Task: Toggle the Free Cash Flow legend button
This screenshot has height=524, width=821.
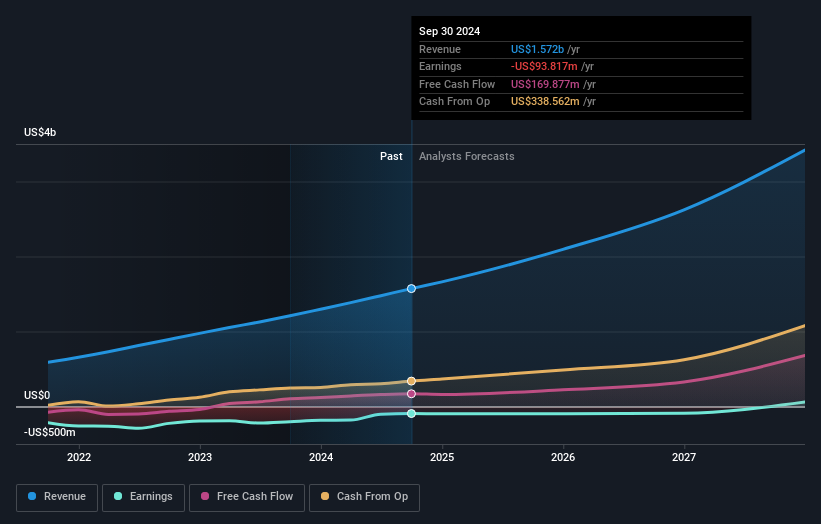Action: pyautogui.click(x=247, y=497)
